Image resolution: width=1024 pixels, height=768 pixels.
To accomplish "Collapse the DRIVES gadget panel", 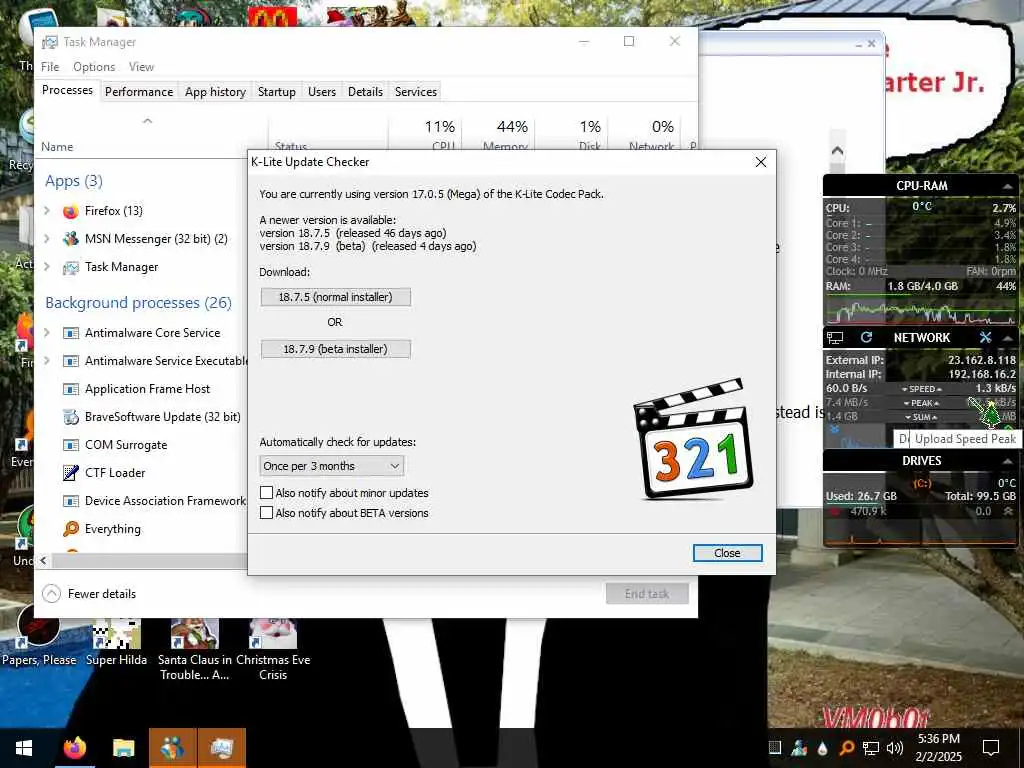I will click(x=1008, y=461).
